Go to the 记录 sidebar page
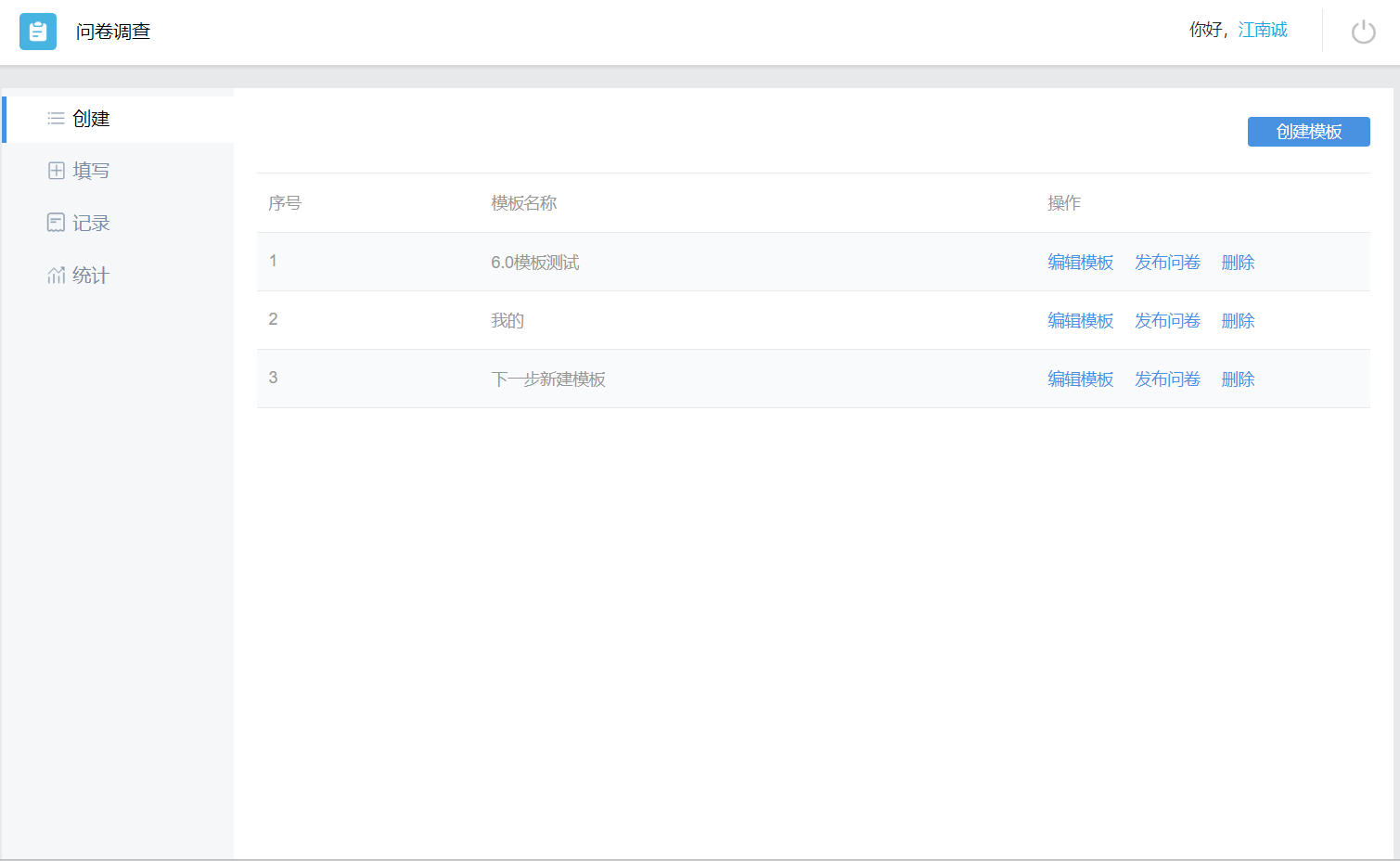The width and height of the screenshot is (1400, 861). [x=91, y=223]
